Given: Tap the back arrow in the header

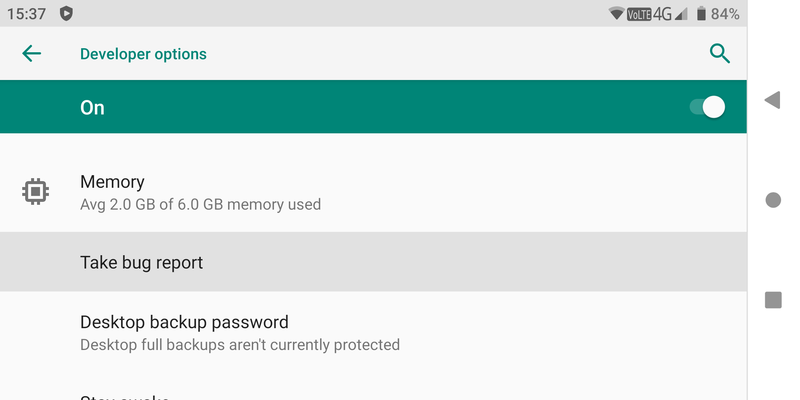Looking at the screenshot, I should (x=32, y=54).
